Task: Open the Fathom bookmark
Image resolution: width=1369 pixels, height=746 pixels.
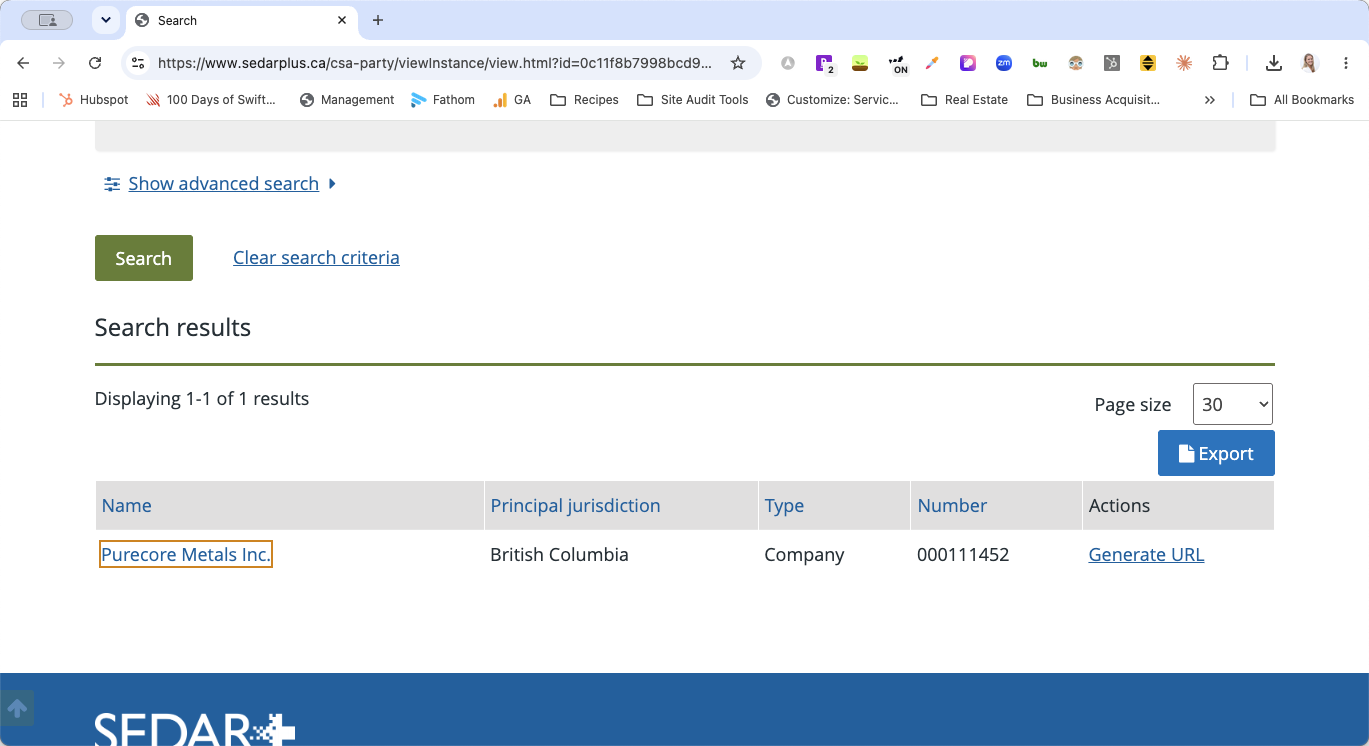Action: tap(442, 100)
